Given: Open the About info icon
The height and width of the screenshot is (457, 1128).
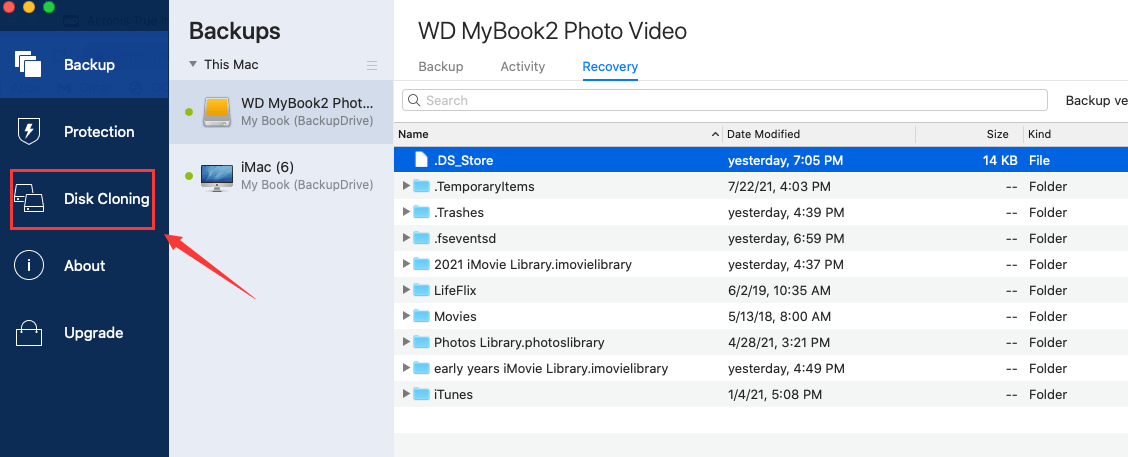Looking at the screenshot, I should tap(29, 266).
